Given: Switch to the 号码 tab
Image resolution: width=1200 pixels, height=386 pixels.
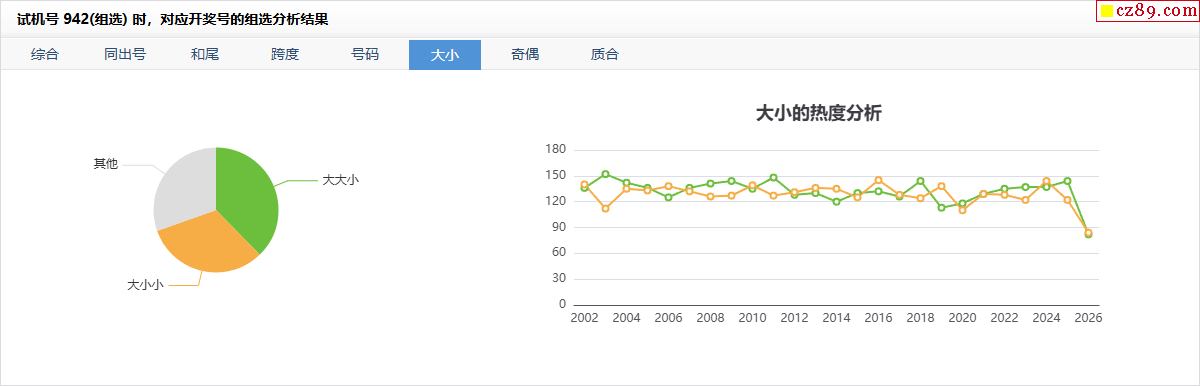Looking at the screenshot, I should click(365, 55).
